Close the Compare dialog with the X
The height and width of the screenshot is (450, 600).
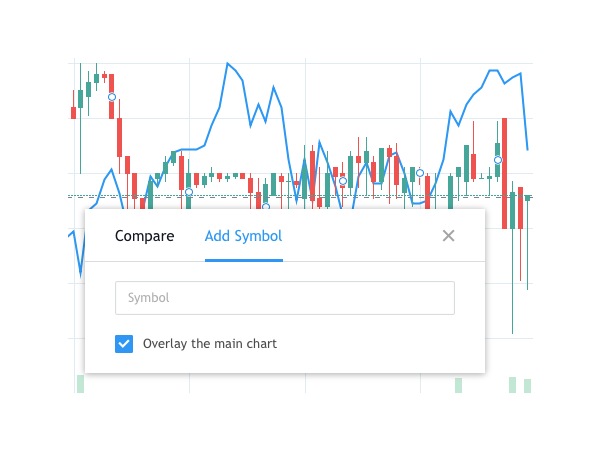point(448,236)
